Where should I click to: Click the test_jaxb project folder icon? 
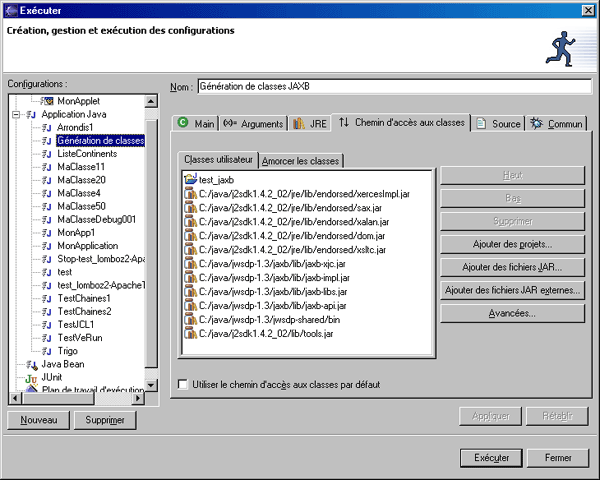(x=191, y=179)
